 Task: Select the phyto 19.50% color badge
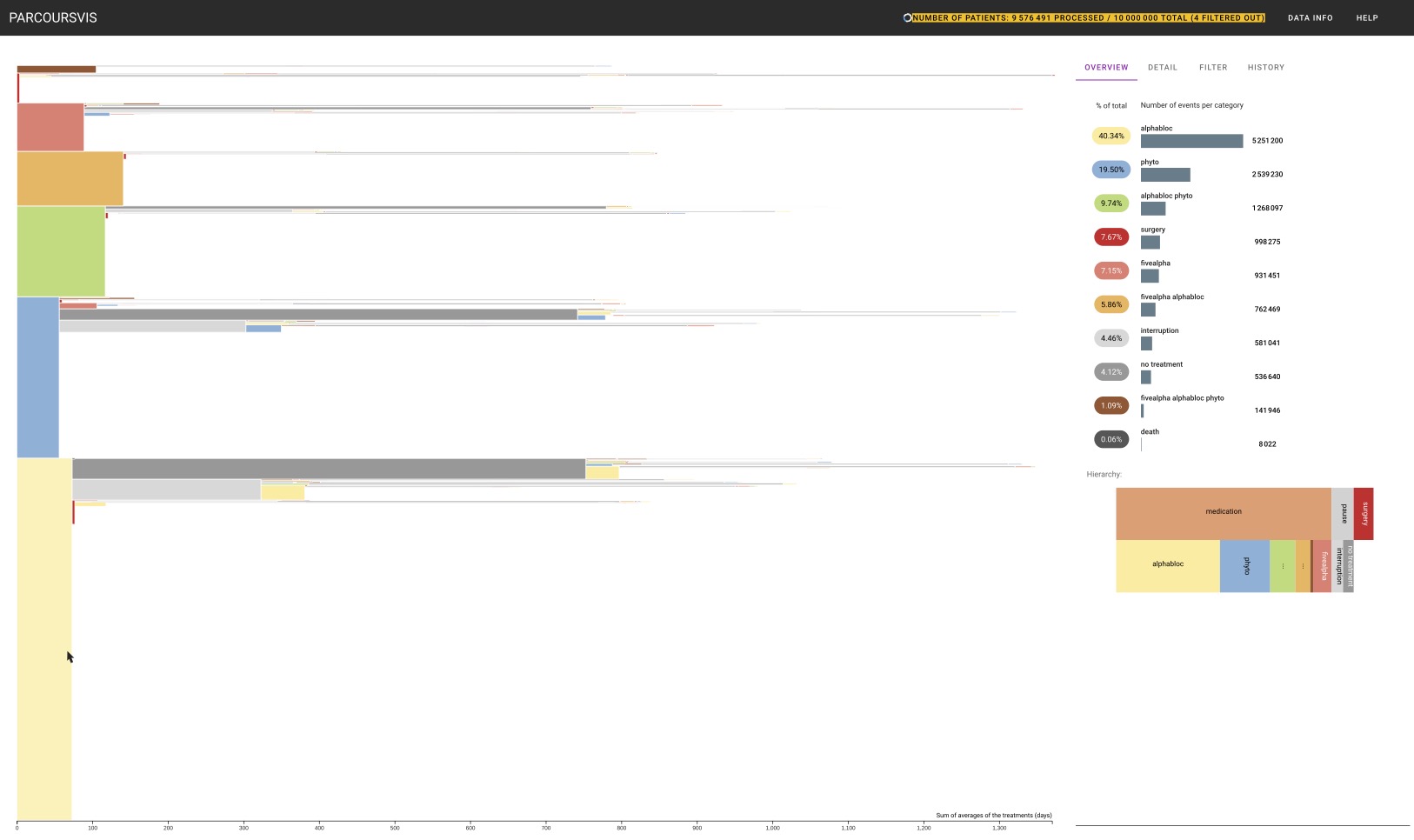pyautogui.click(x=1111, y=170)
